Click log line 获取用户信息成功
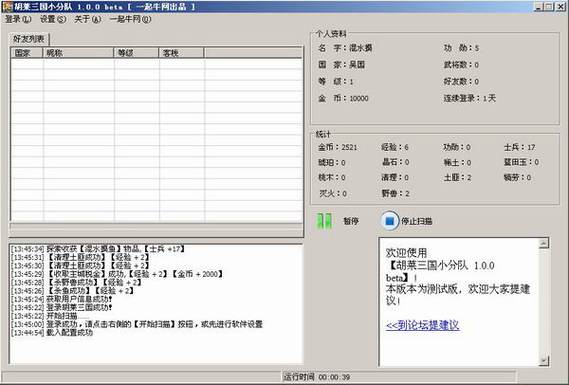 click(x=62, y=299)
